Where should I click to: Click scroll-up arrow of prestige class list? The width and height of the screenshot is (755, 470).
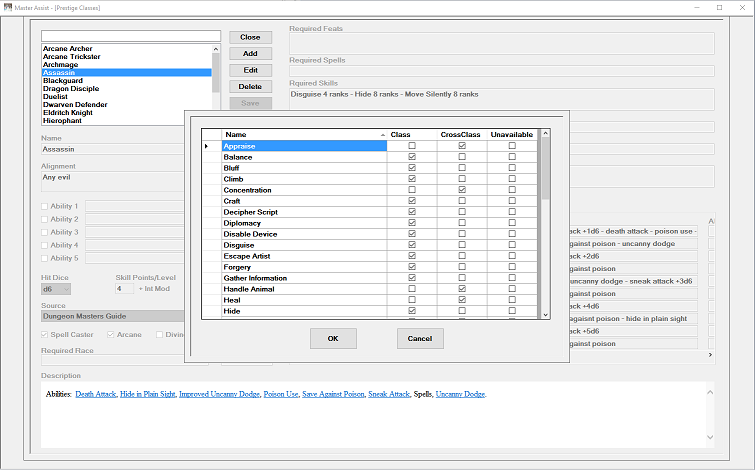[x=216, y=49]
